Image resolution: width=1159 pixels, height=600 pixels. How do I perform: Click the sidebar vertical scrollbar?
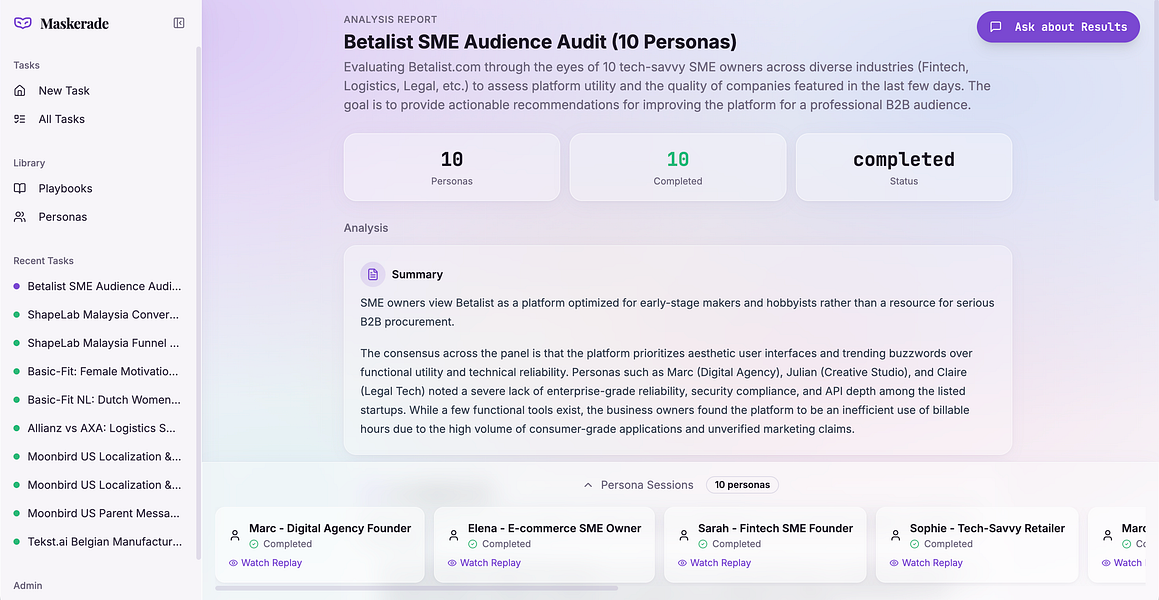click(198, 303)
